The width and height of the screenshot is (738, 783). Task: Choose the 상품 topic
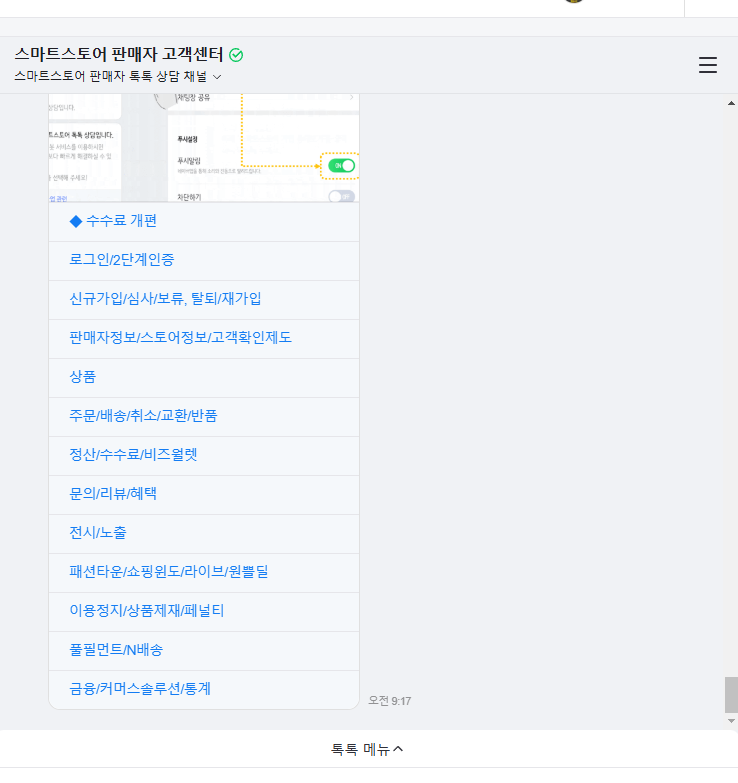[204, 378]
